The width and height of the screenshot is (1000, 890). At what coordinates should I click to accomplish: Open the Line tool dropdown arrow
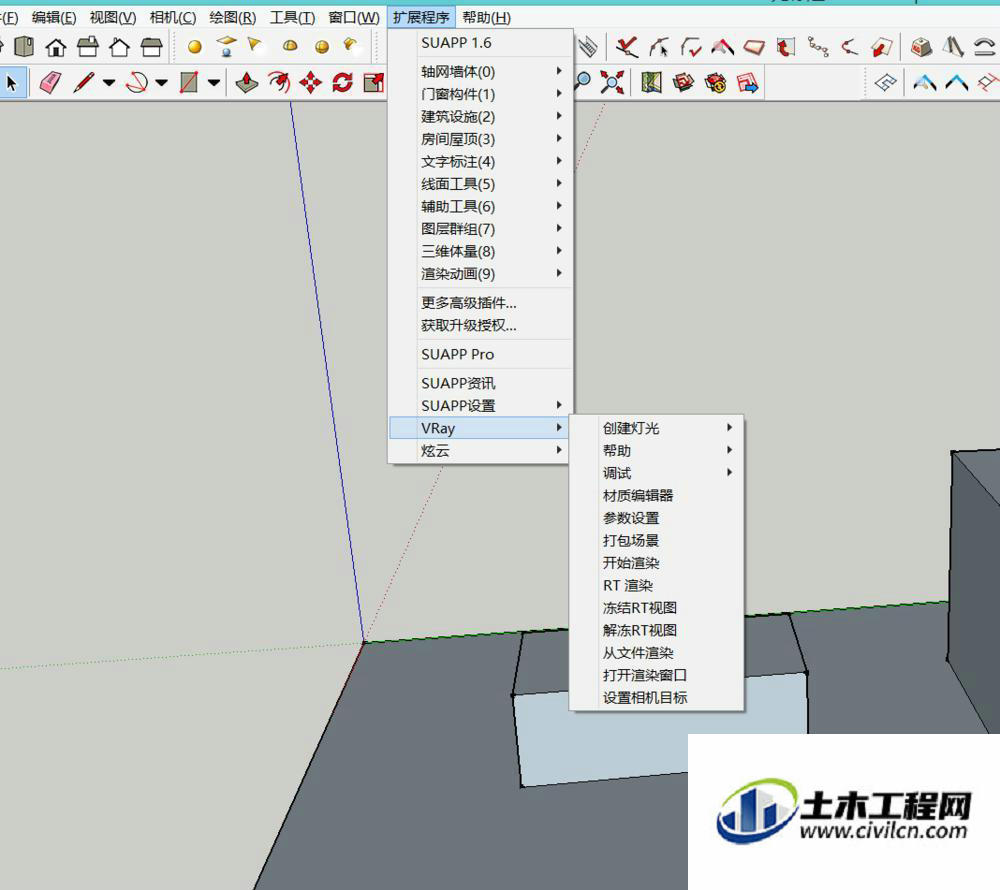[x=109, y=83]
